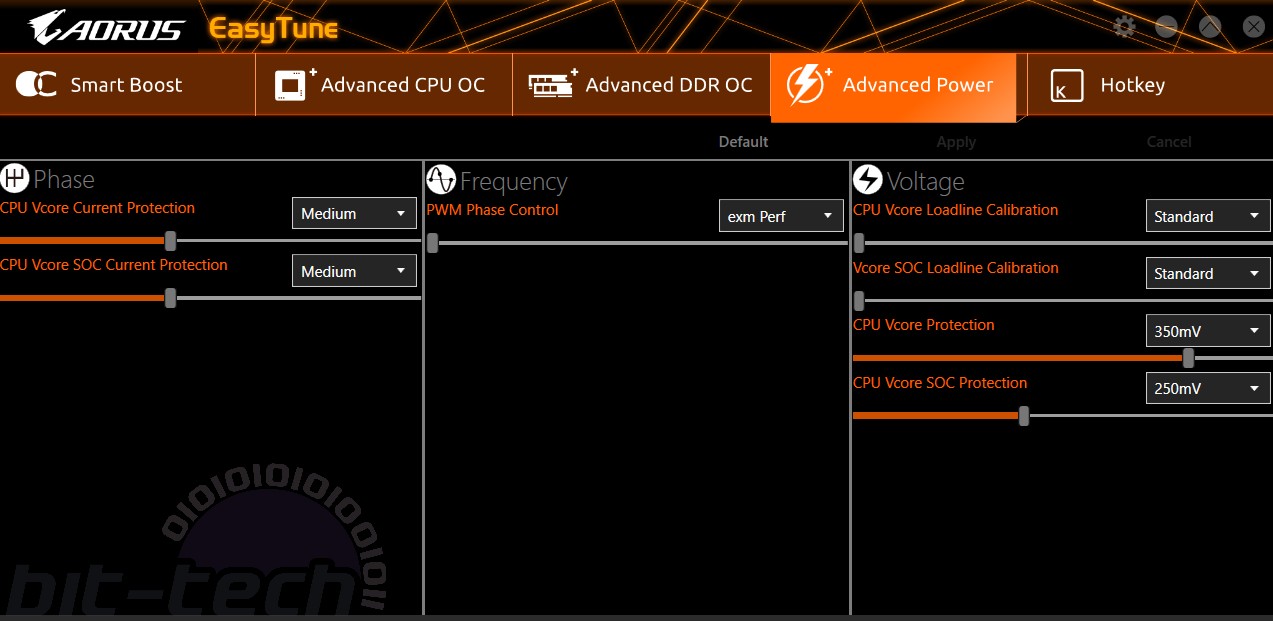Click the "PWM Phase Control" label
This screenshot has height=621, width=1273.
click(x=492, y=210)
